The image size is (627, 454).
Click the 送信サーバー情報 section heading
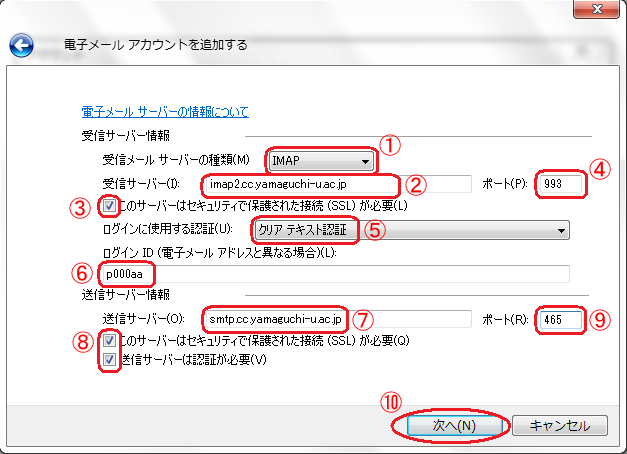[126, 295]
